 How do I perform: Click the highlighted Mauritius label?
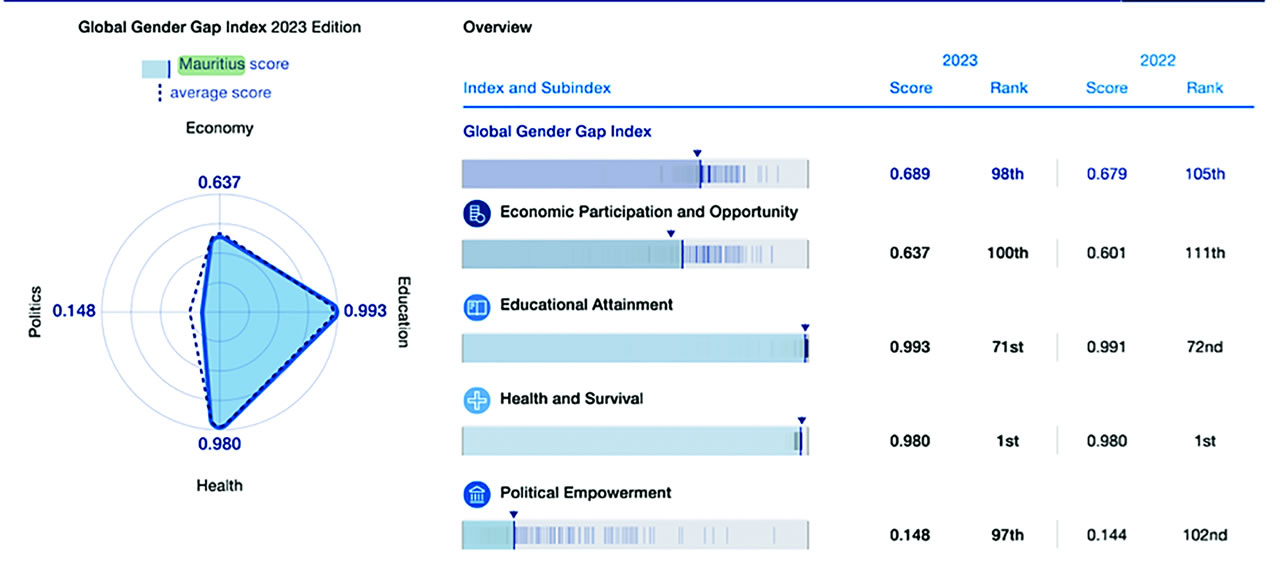211,64
